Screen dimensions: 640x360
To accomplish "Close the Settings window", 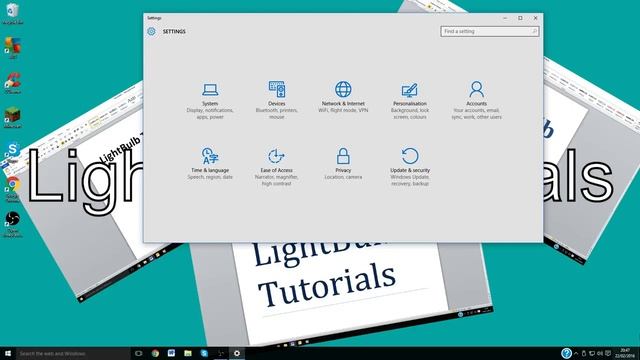I will click(x=536, y=18).
